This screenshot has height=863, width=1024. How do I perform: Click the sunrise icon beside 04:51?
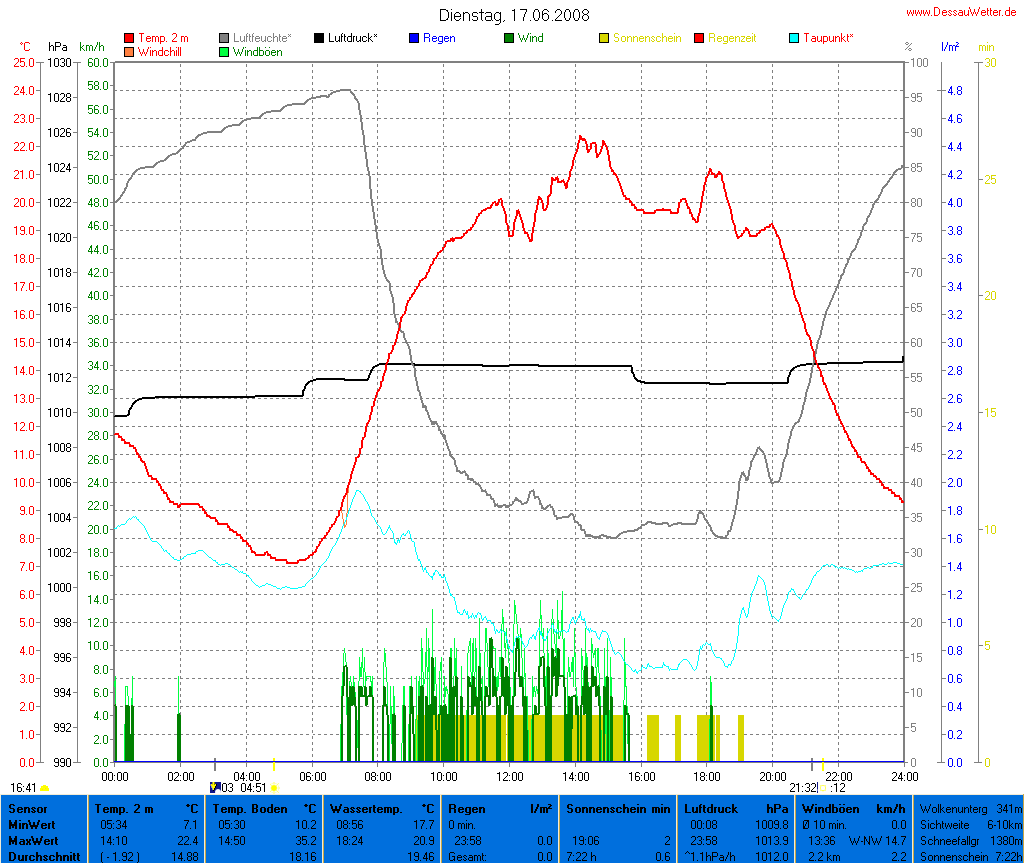pos(274,788)
